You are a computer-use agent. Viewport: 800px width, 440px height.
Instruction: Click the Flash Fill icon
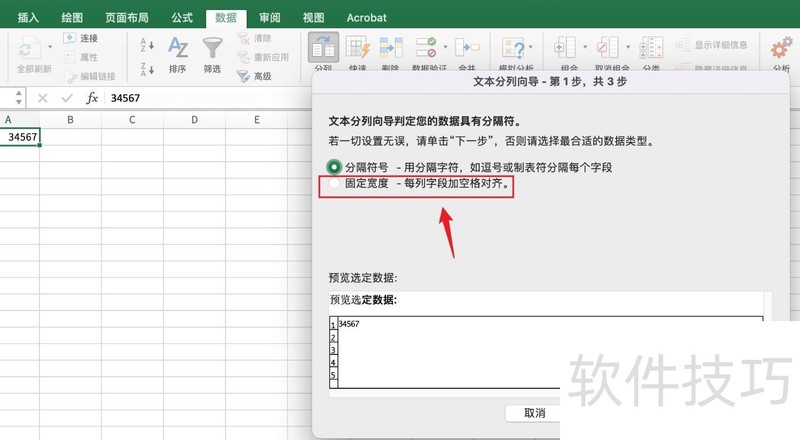pos(358,47)
